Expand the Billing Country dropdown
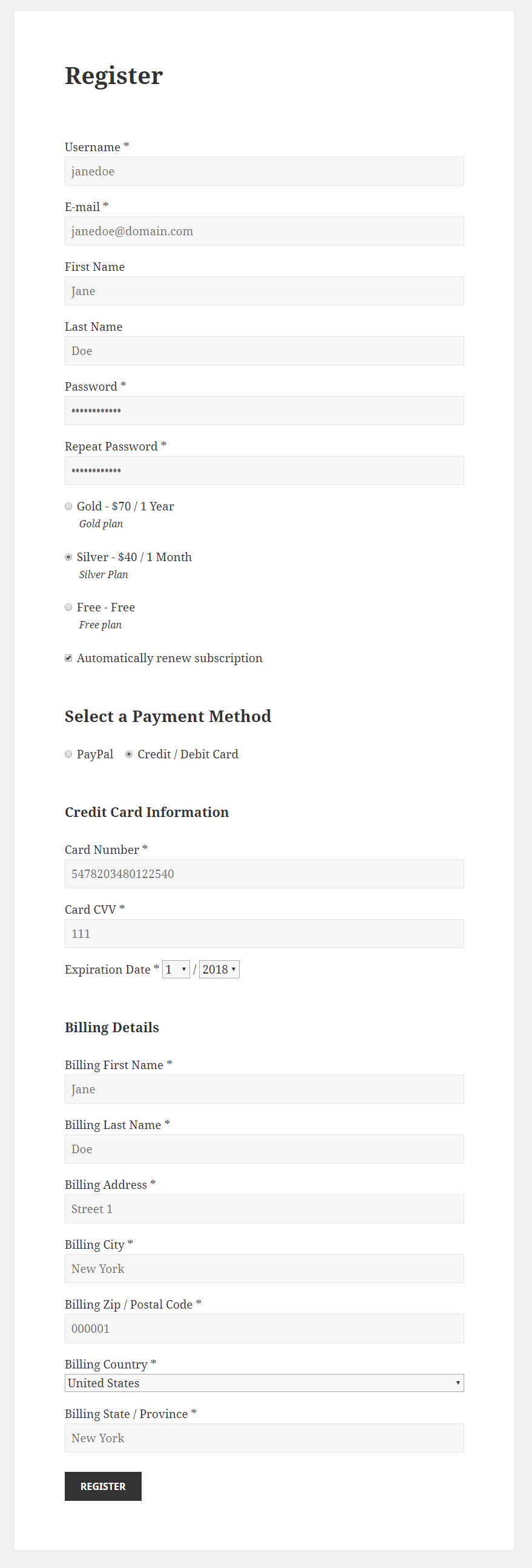The height and width of the screenshot is (1568, 532). pos(264,1383)
